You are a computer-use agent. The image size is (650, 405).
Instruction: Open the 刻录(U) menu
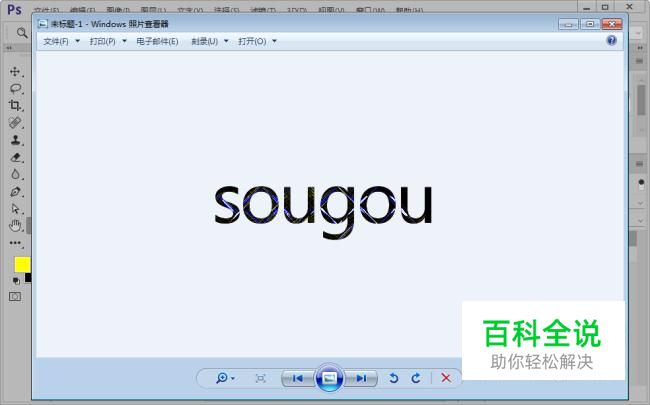tap(204, 41)
